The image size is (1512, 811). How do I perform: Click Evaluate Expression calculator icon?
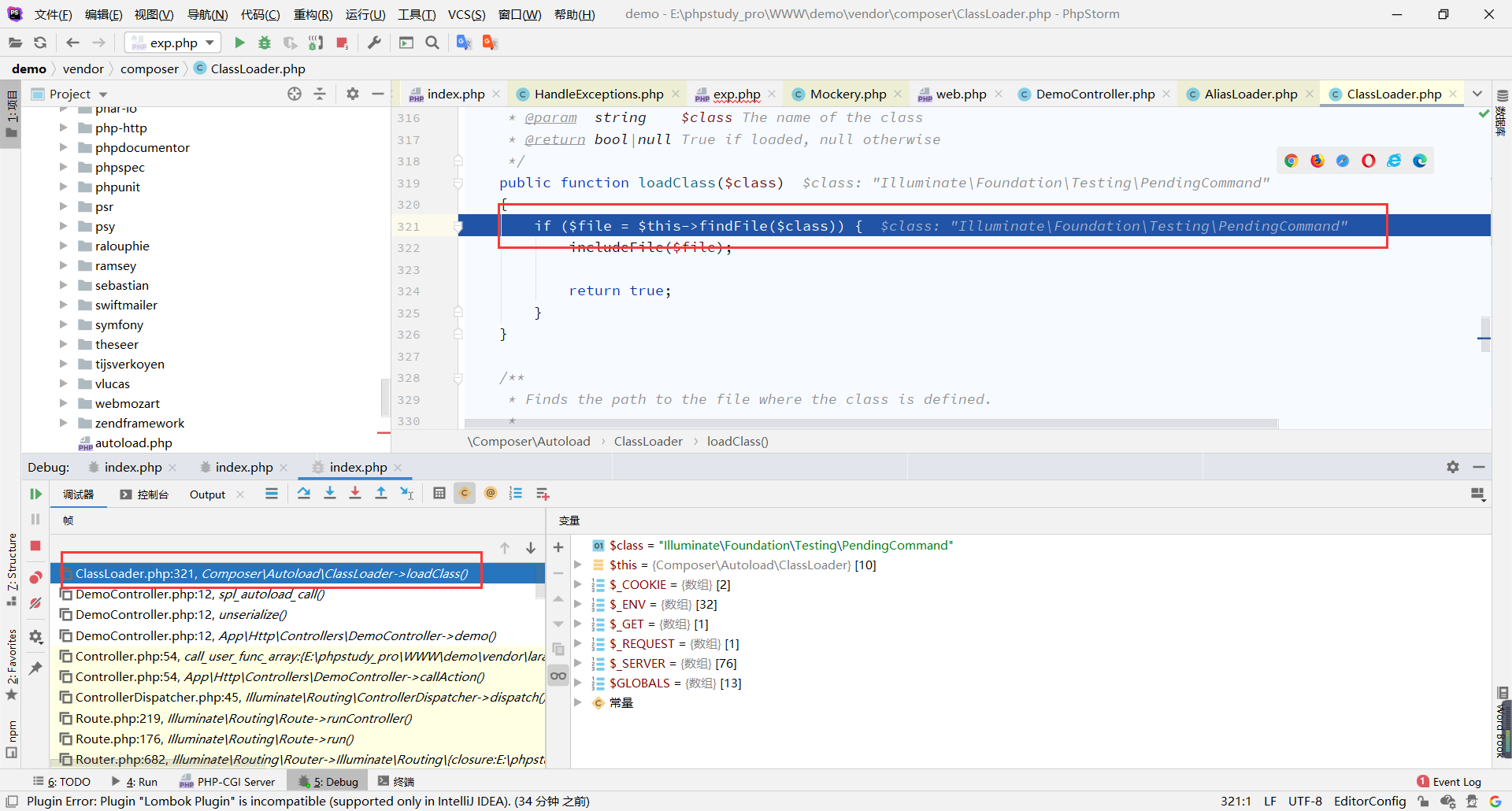(439, 494)
